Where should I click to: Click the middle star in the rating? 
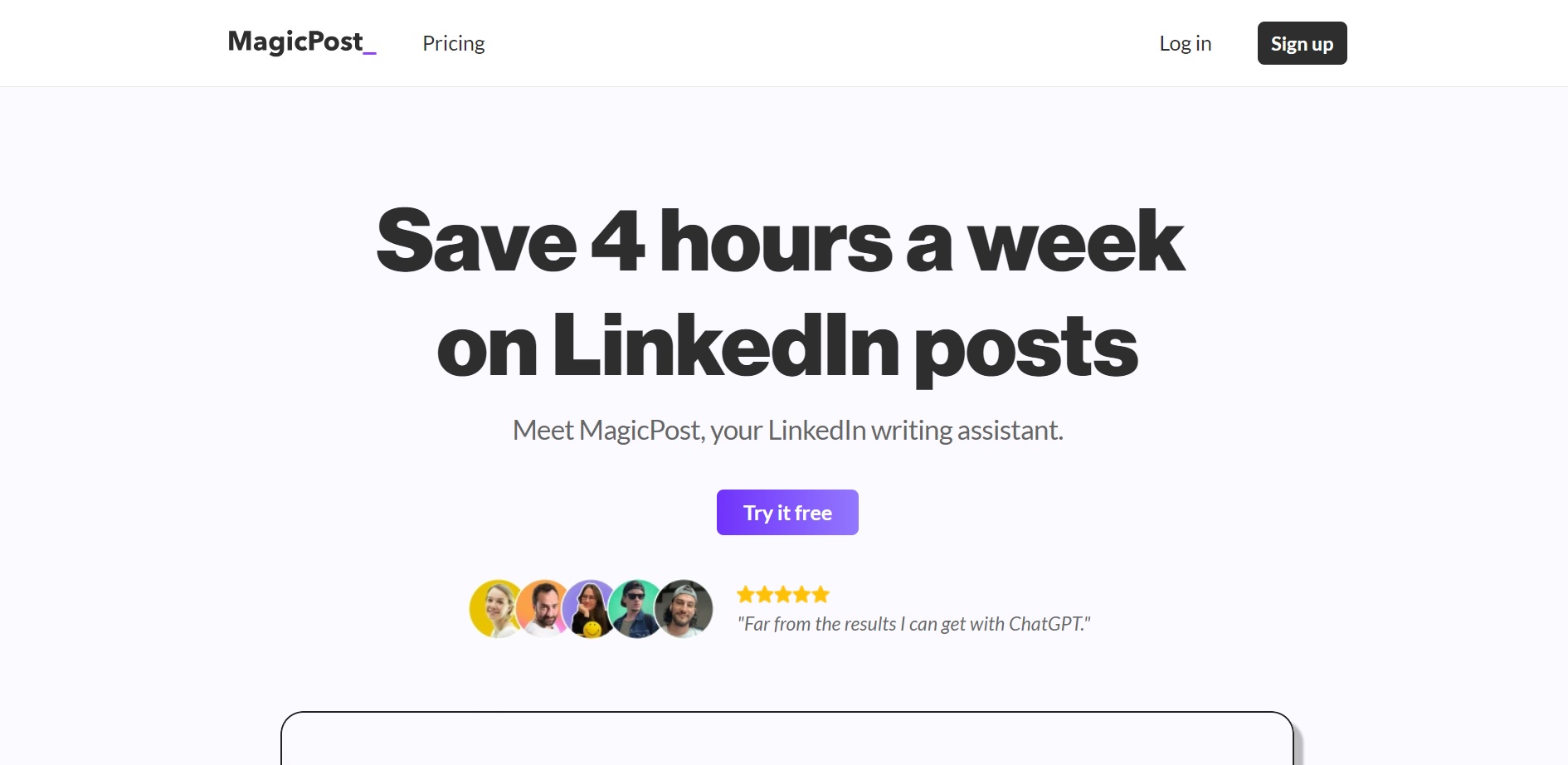click(783, 594)
